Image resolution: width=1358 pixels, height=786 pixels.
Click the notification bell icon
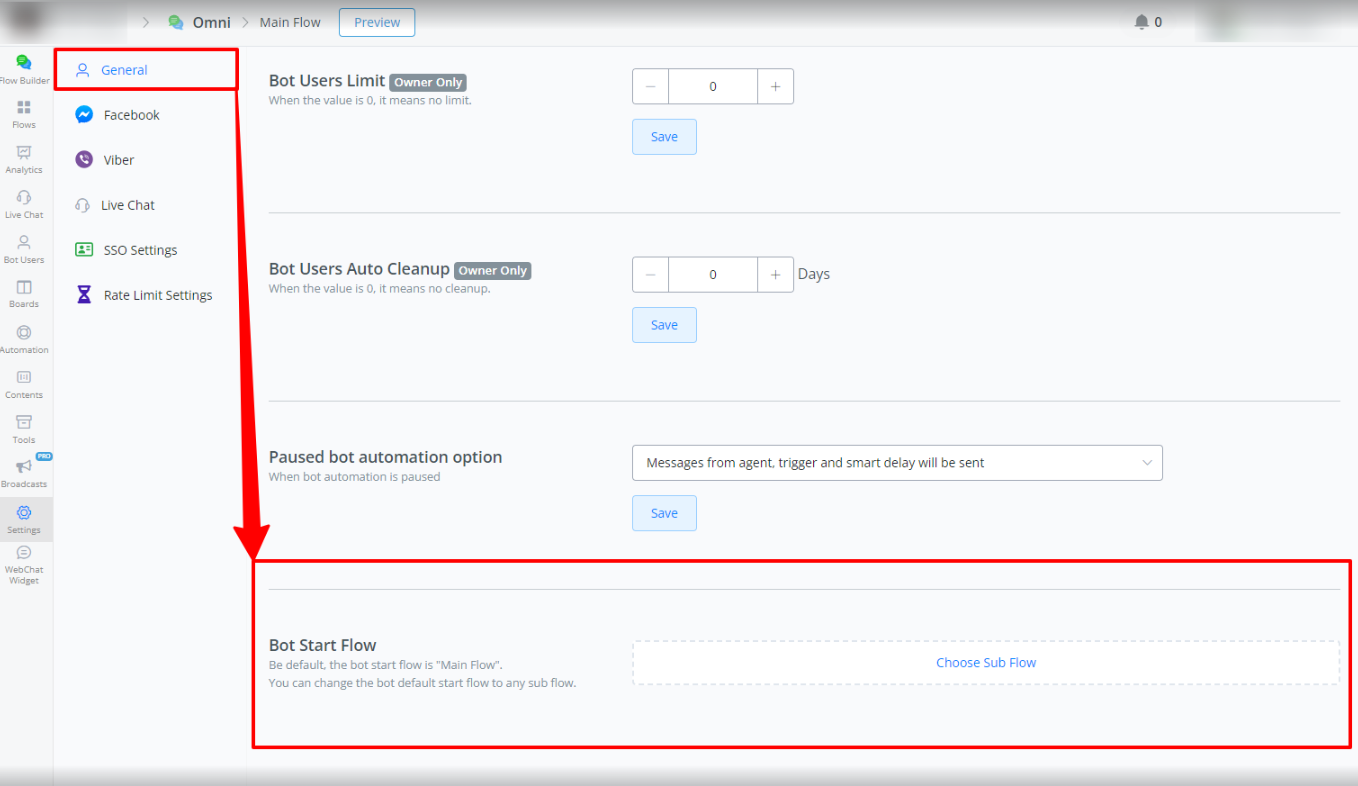(1141, 22)
